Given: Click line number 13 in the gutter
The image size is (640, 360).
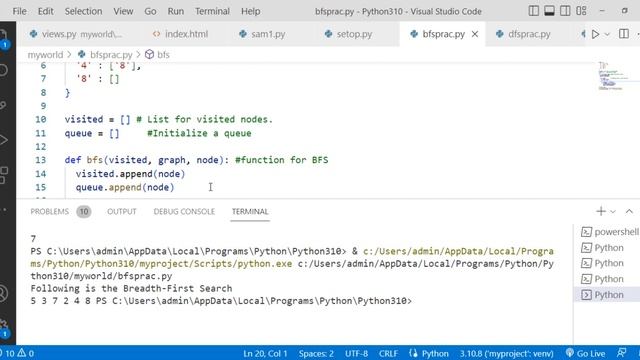Looking at the screenshot, I should click(x=40, y=160).
